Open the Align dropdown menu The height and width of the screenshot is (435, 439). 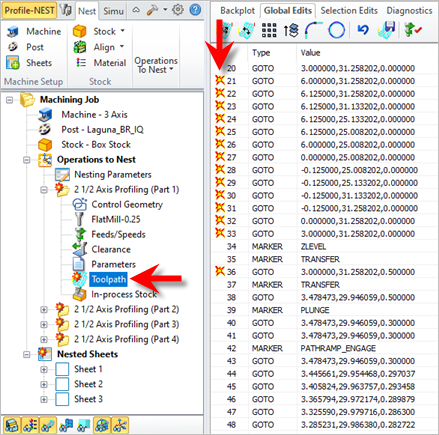coord(122,47)
